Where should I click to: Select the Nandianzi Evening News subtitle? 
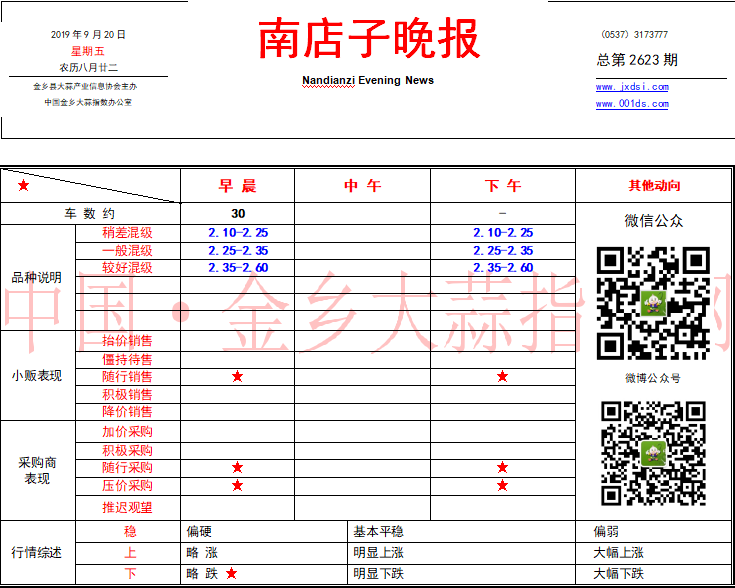pyautogui.click(x=368, y=80)
